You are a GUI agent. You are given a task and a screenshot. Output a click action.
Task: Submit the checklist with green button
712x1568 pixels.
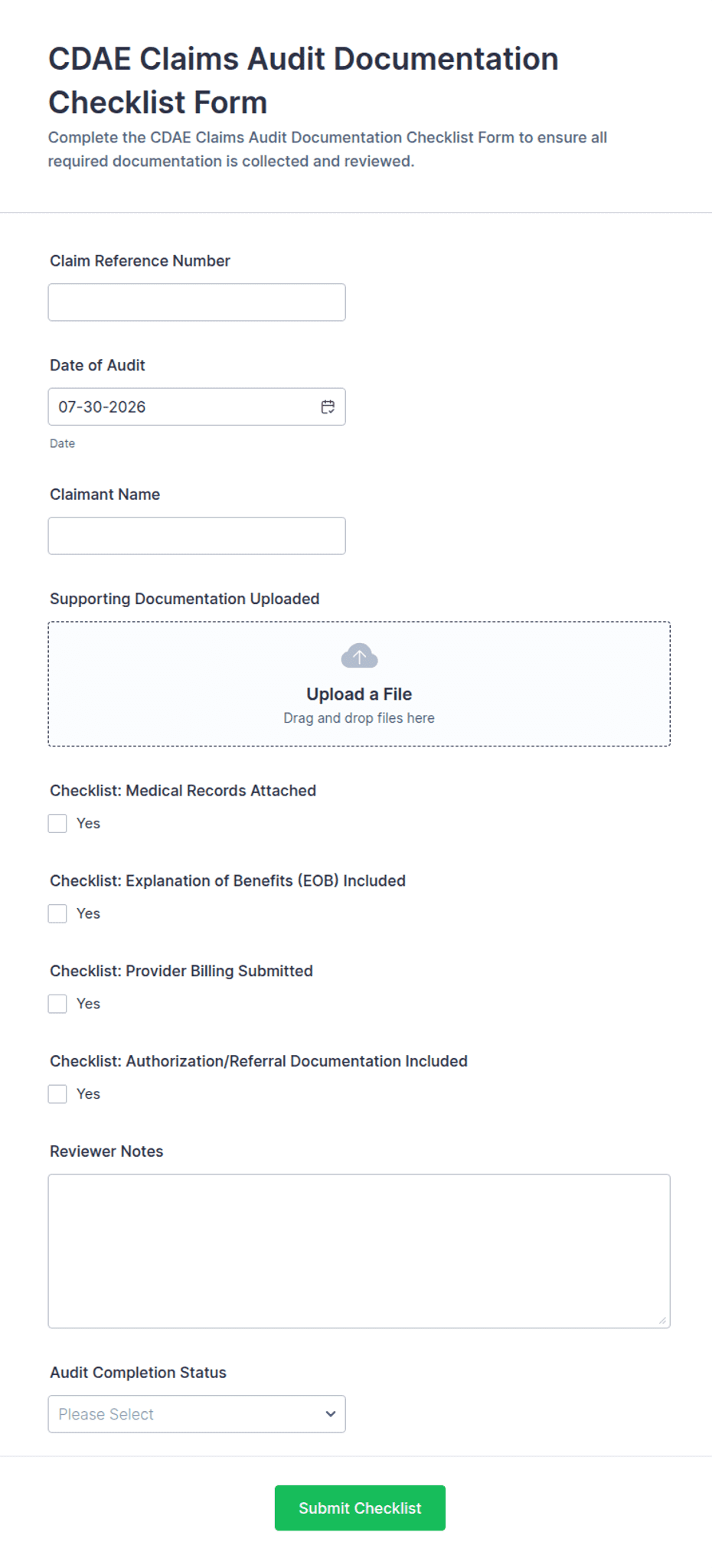point(360,1508)
